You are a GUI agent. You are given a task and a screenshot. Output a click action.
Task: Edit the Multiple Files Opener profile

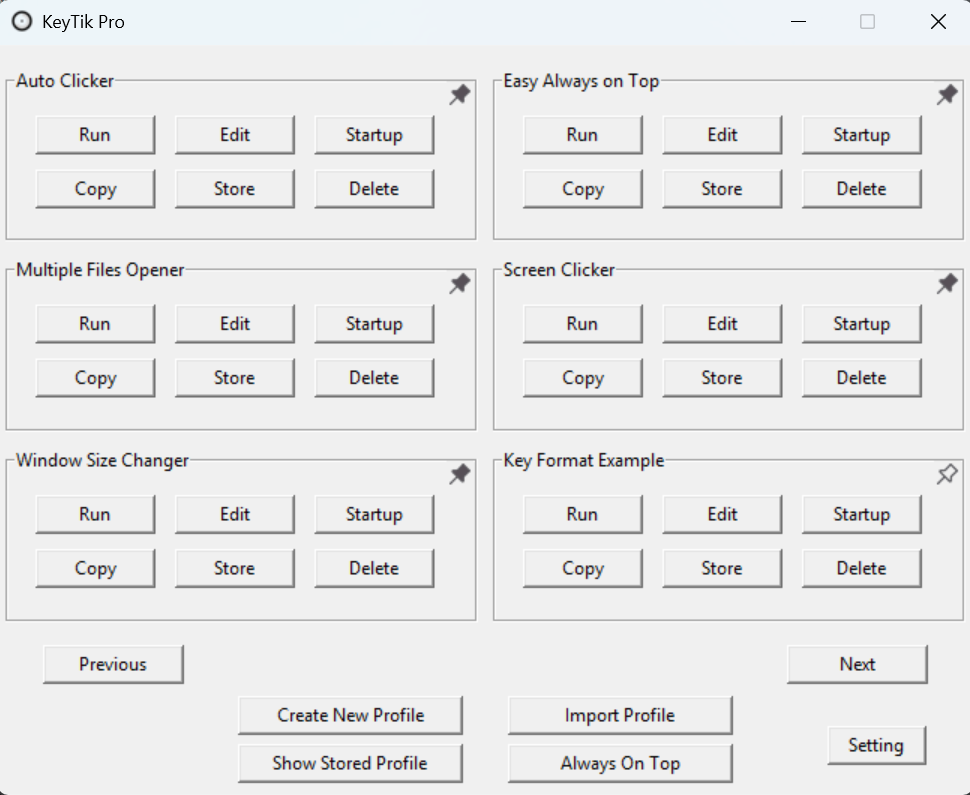[235, 324]
